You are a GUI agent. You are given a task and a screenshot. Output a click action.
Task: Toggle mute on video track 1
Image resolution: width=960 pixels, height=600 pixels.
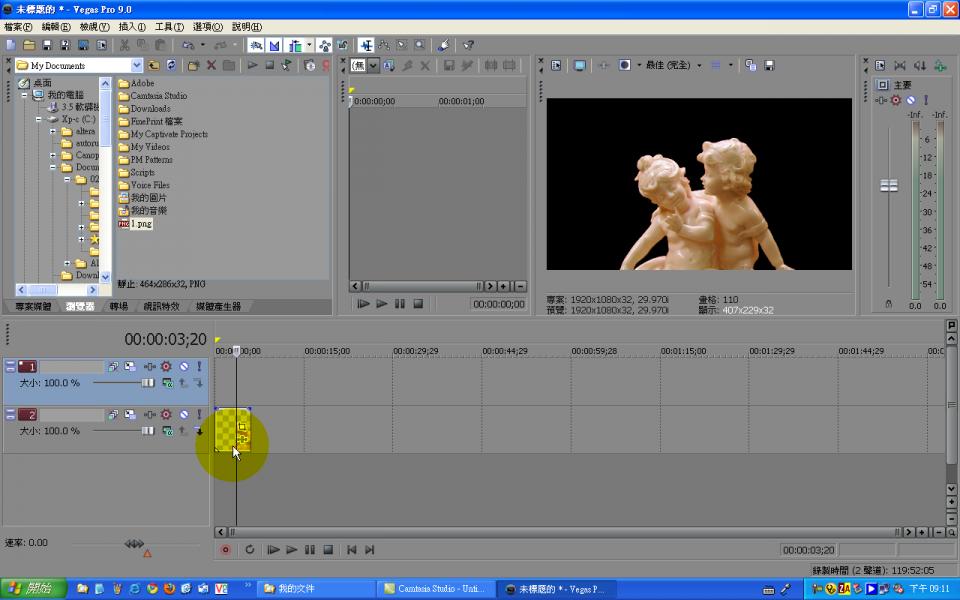pyautogui.click(x=183, y=367)
